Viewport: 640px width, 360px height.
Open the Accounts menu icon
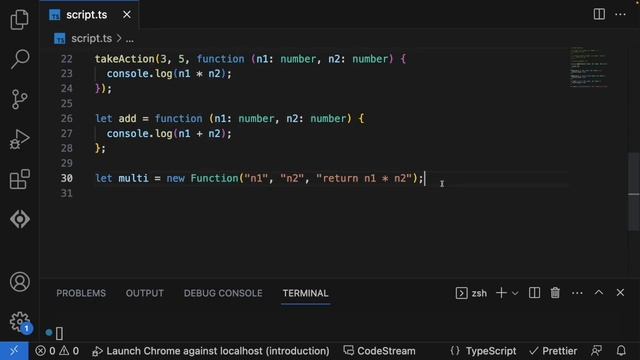[20, 282]
